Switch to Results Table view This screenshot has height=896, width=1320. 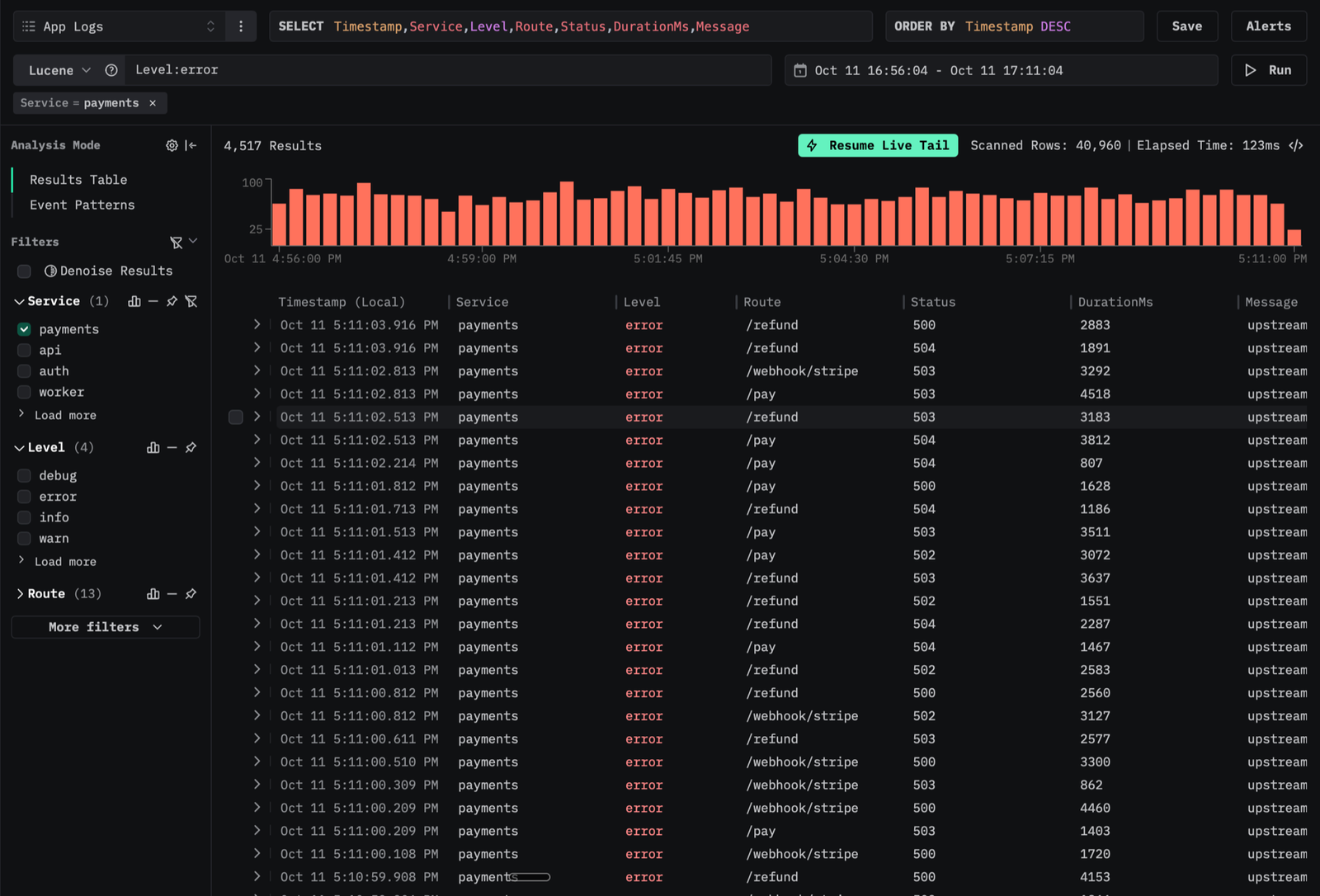78,180
